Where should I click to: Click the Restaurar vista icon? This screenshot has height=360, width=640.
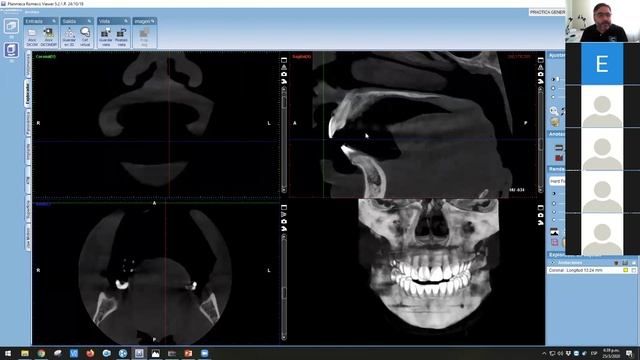point(121,33)
